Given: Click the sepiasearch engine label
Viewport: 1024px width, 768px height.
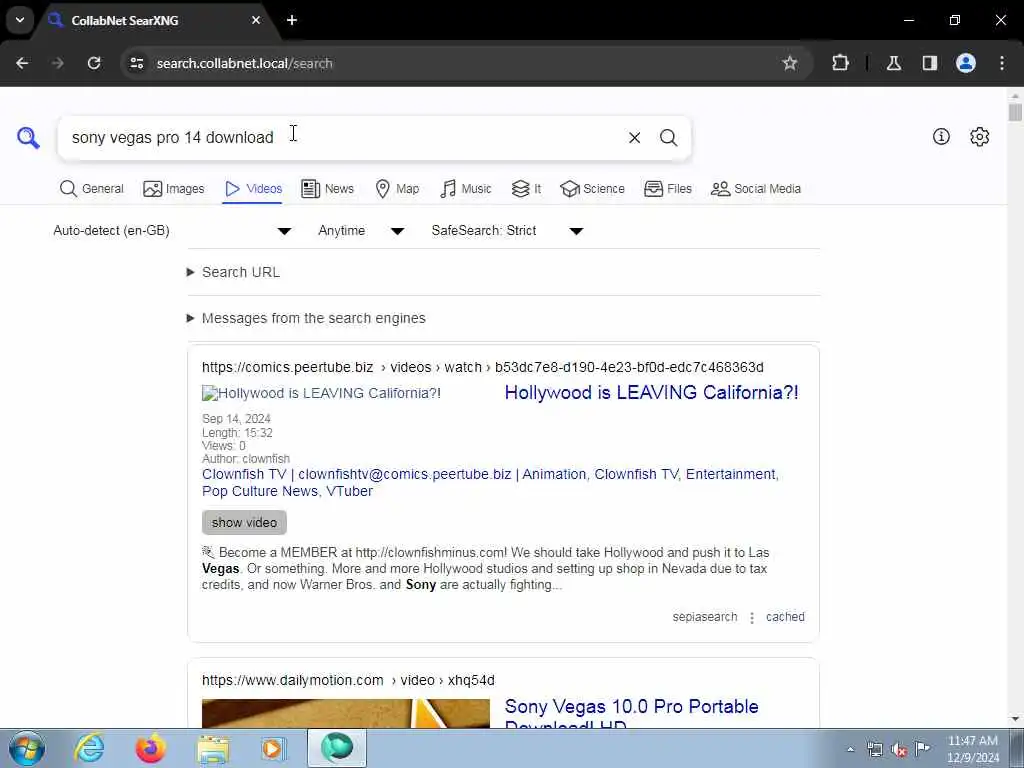Looking at the screenshot, I should point(705,616).
